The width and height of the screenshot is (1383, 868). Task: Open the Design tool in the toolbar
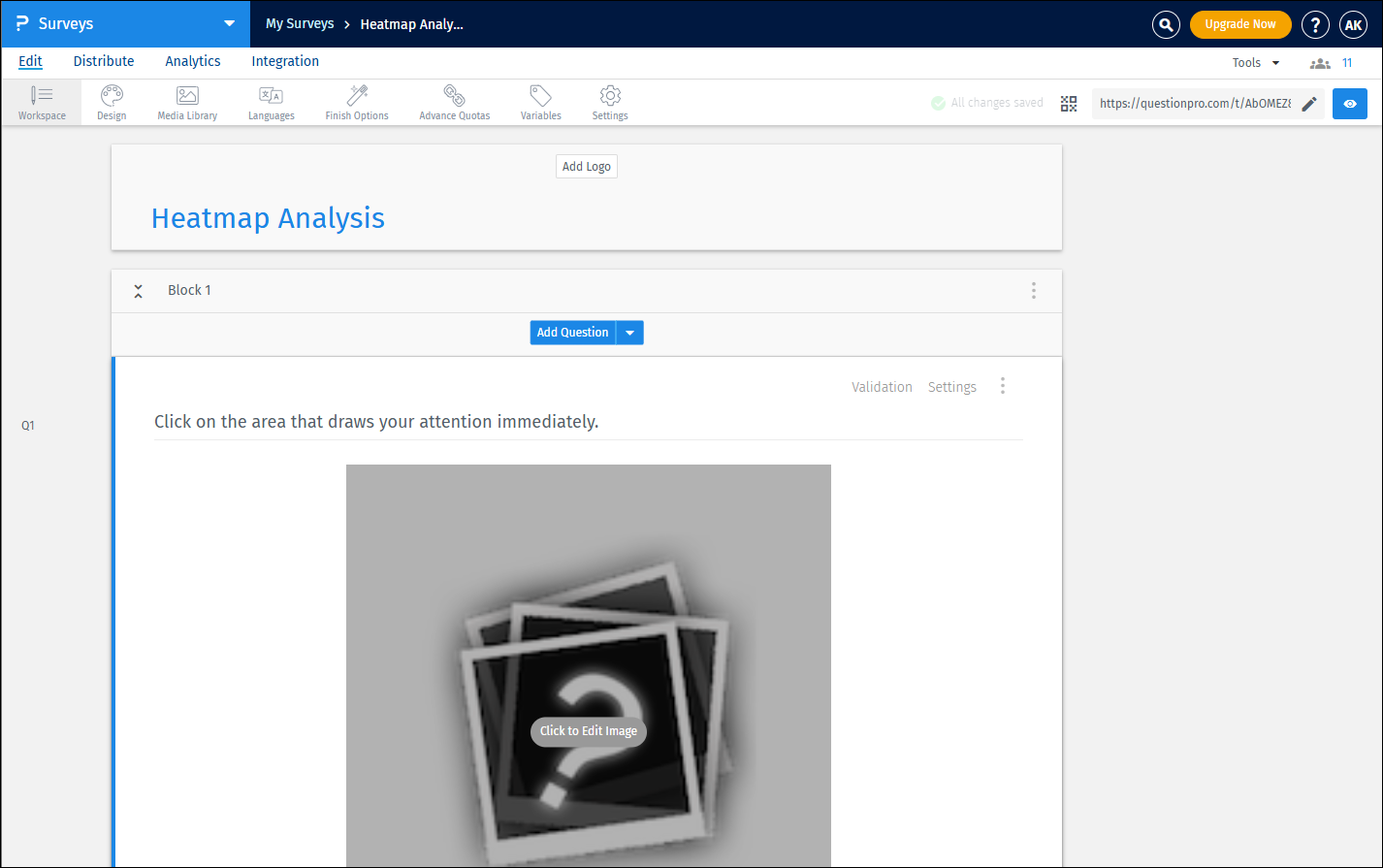click(111, 102)
